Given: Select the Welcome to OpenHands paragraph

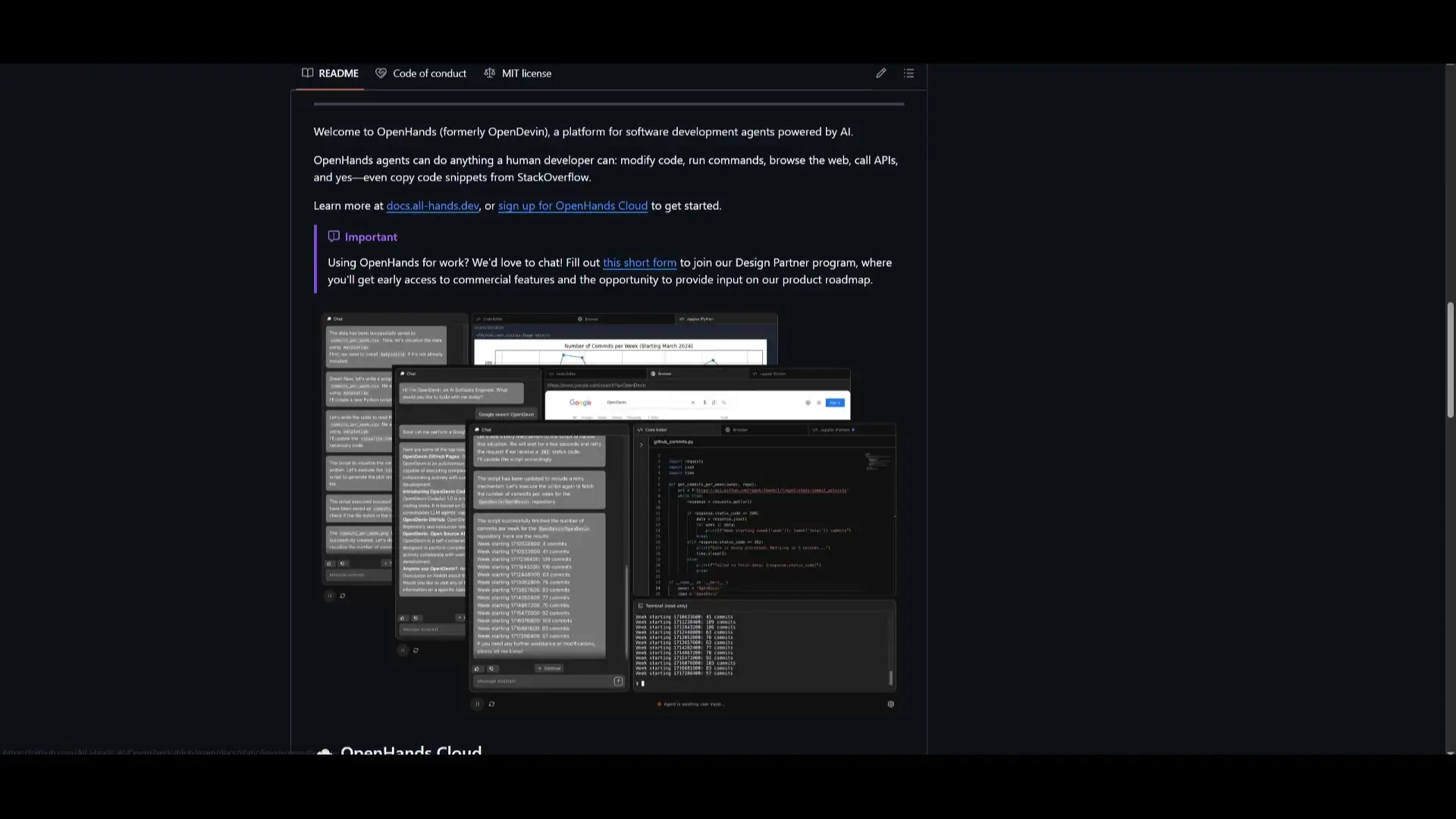Looking at the screenshot, I should (583, 132).
